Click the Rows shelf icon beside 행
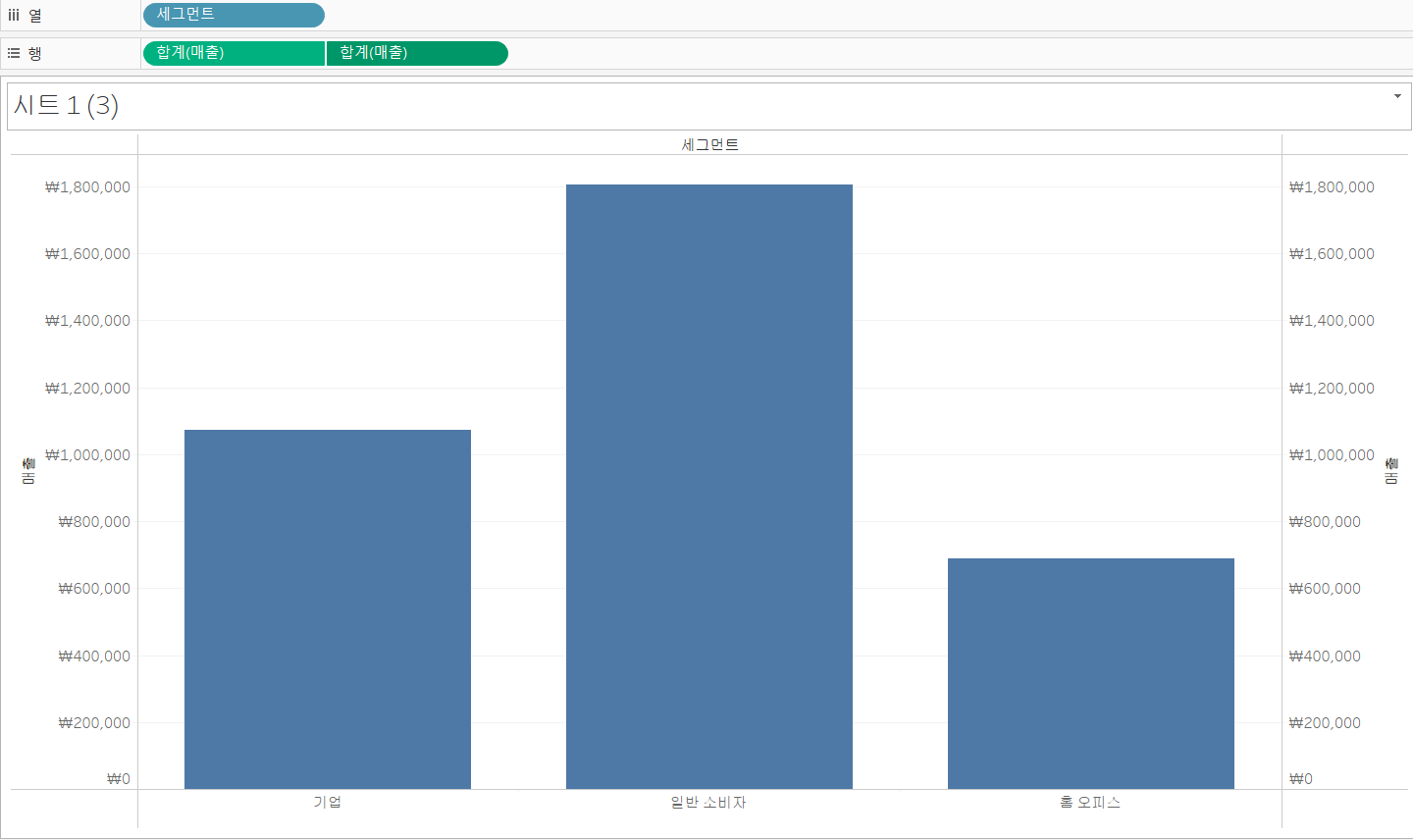The image size is (1413, 840). pyautogui.click(x=14, y=53)
